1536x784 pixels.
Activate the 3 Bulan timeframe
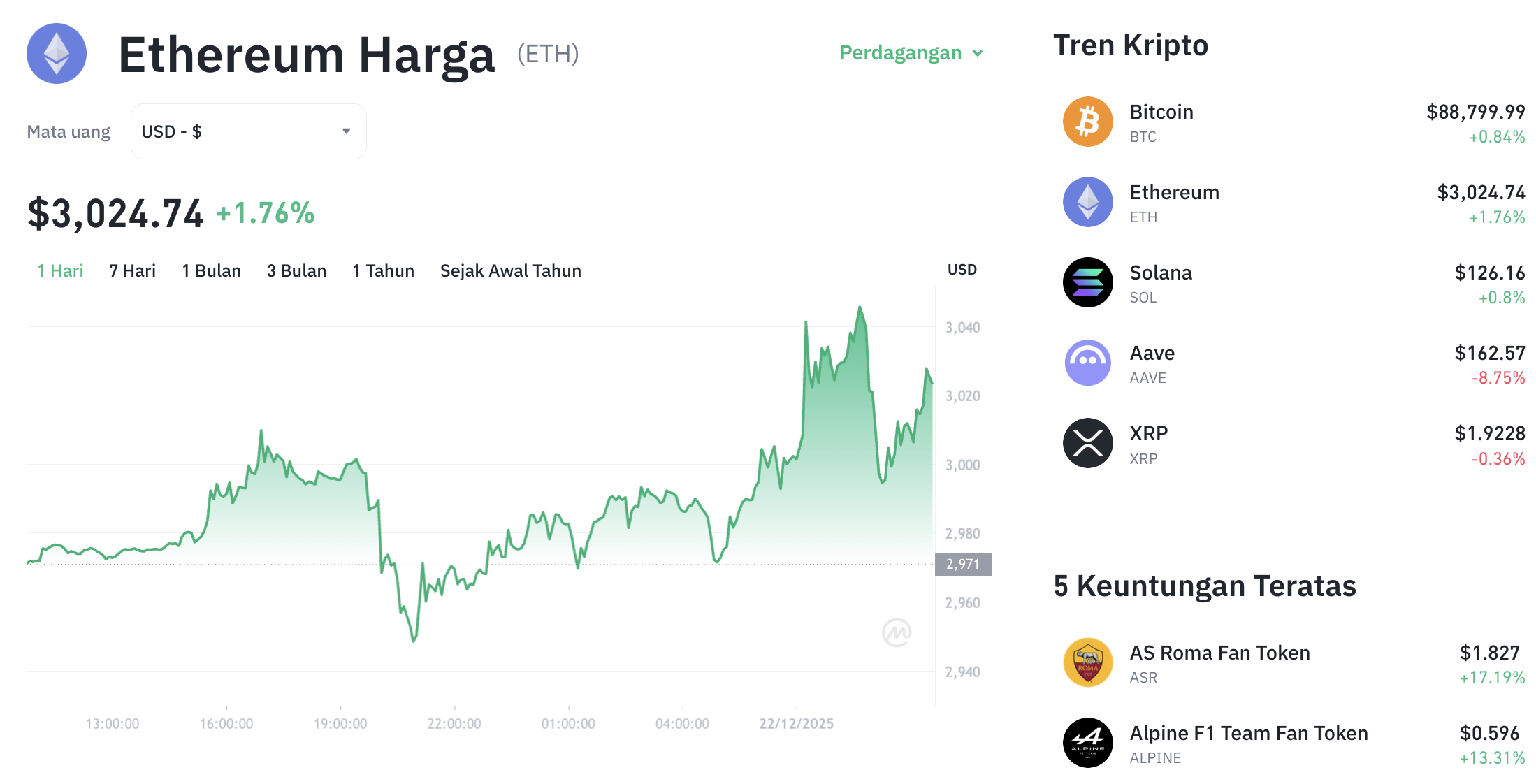296,270
